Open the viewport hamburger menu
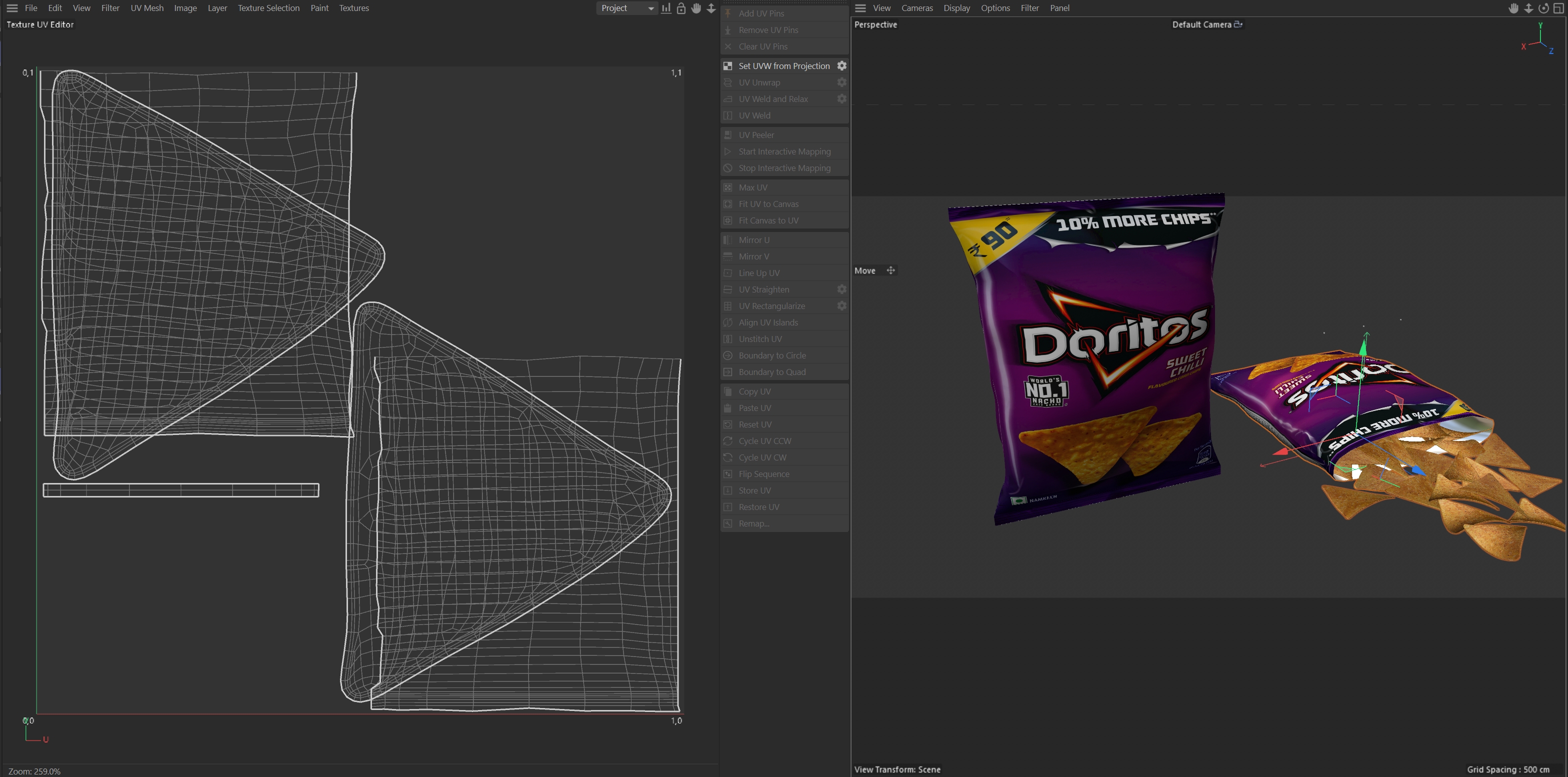 coord(860,8)
